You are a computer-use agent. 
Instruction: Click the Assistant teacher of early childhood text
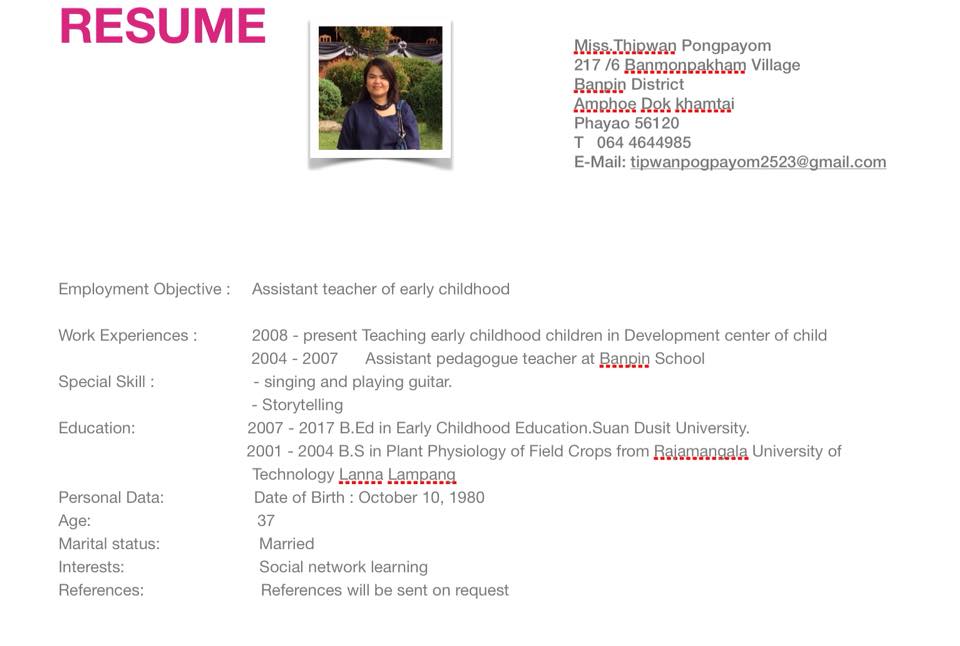[381, 289]
